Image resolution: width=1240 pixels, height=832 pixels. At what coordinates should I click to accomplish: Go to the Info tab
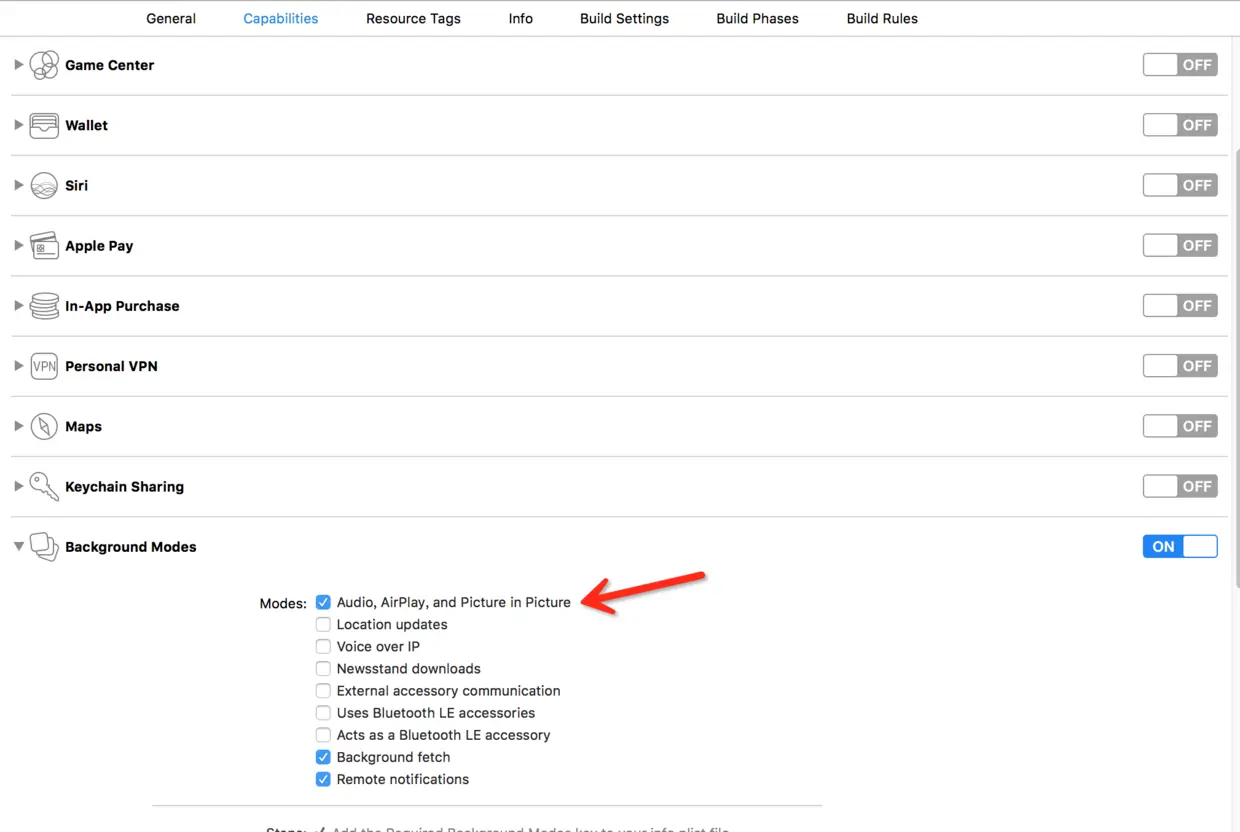pos(521,18)
